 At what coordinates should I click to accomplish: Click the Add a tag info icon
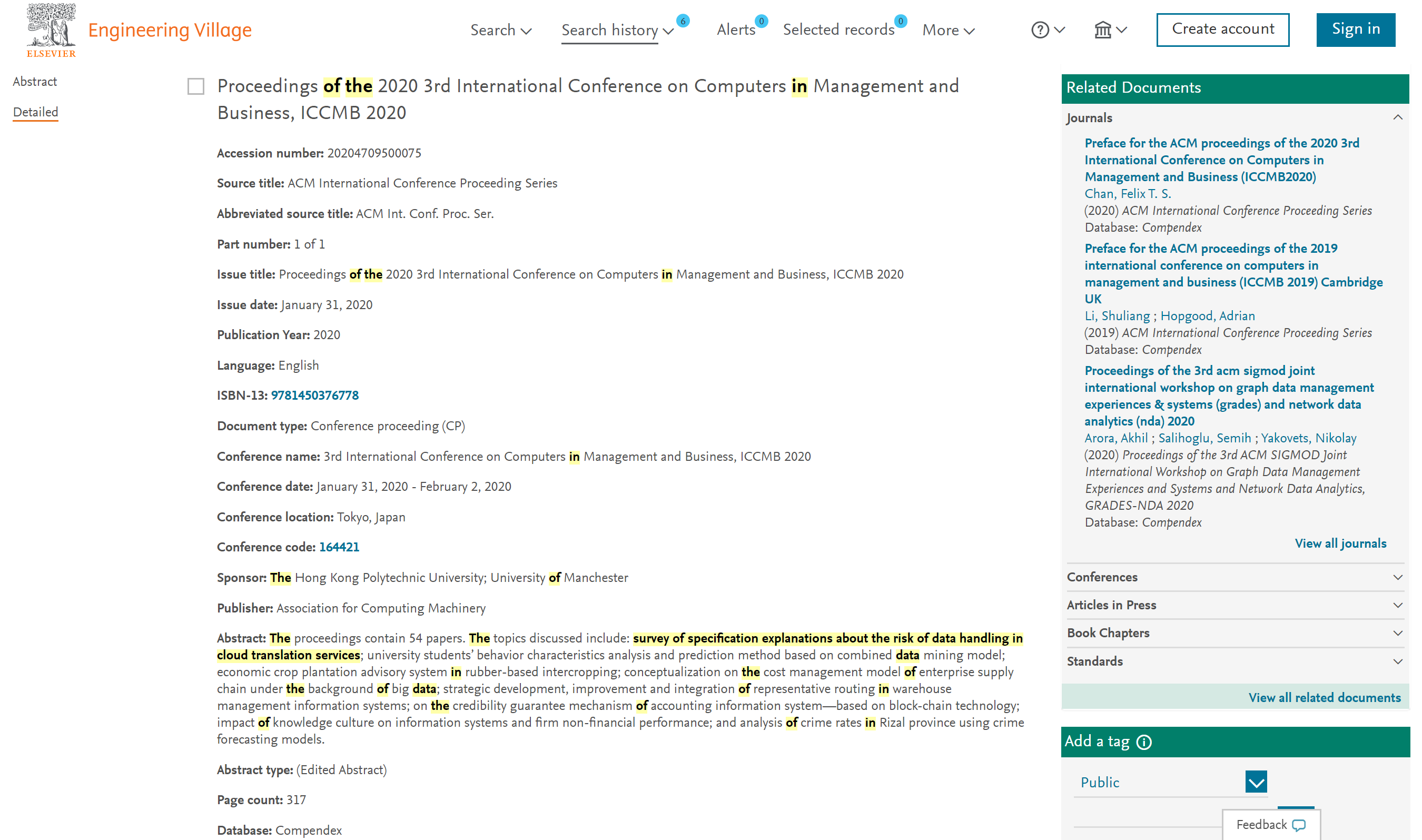click(1144, 742)
